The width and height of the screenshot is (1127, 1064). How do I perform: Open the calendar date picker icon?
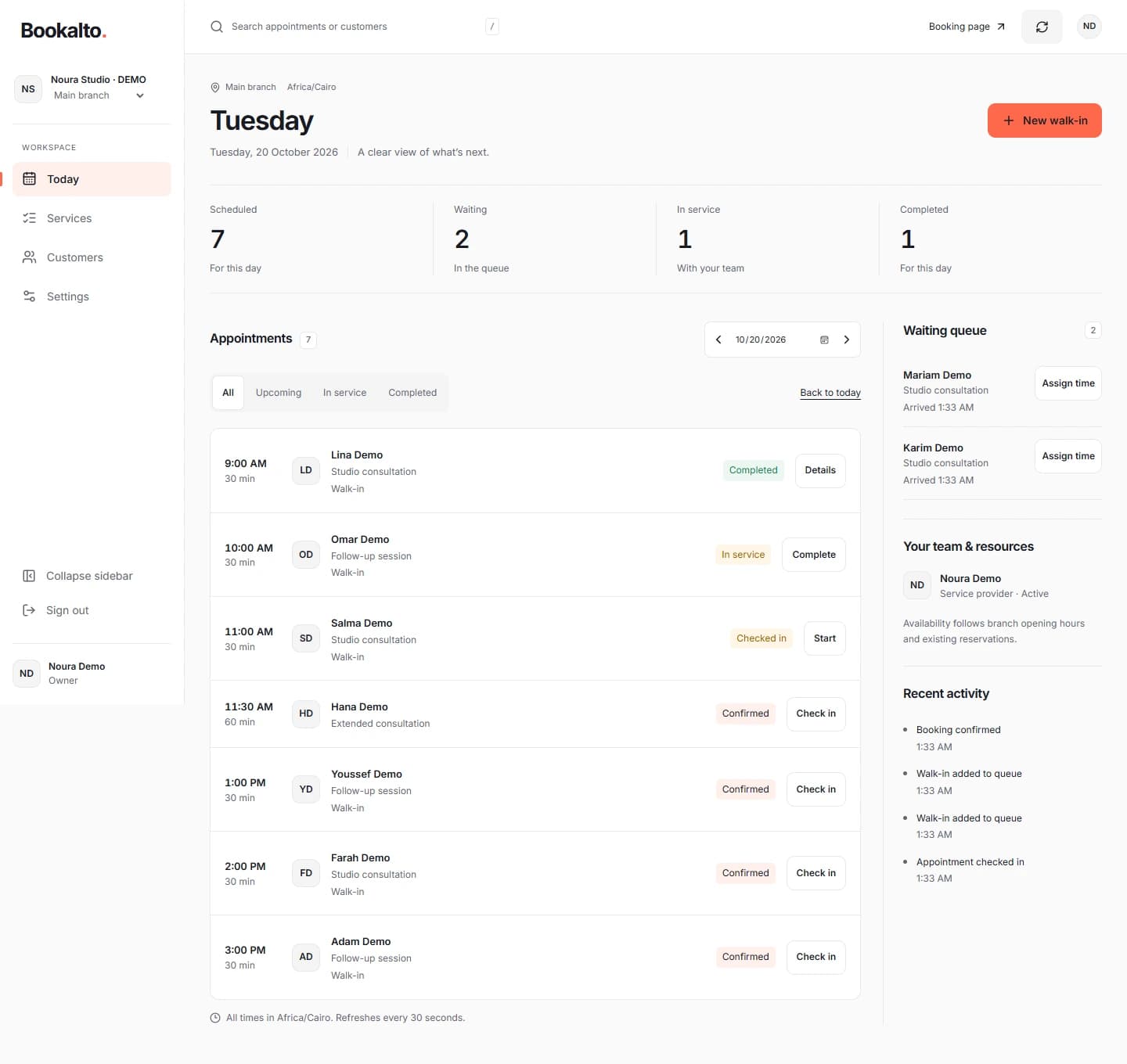pos(824,340)
